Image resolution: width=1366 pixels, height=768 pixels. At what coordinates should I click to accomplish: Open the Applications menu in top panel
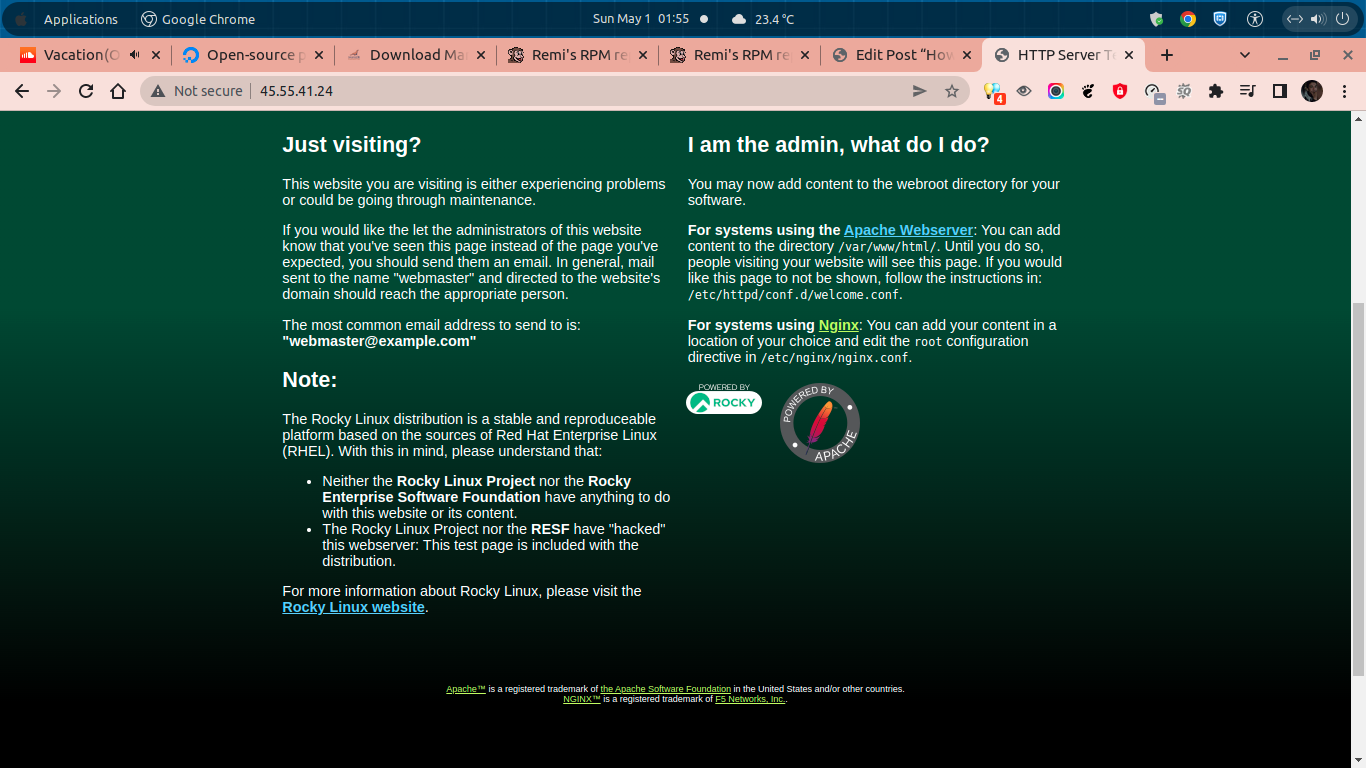(x=81, y=19)
